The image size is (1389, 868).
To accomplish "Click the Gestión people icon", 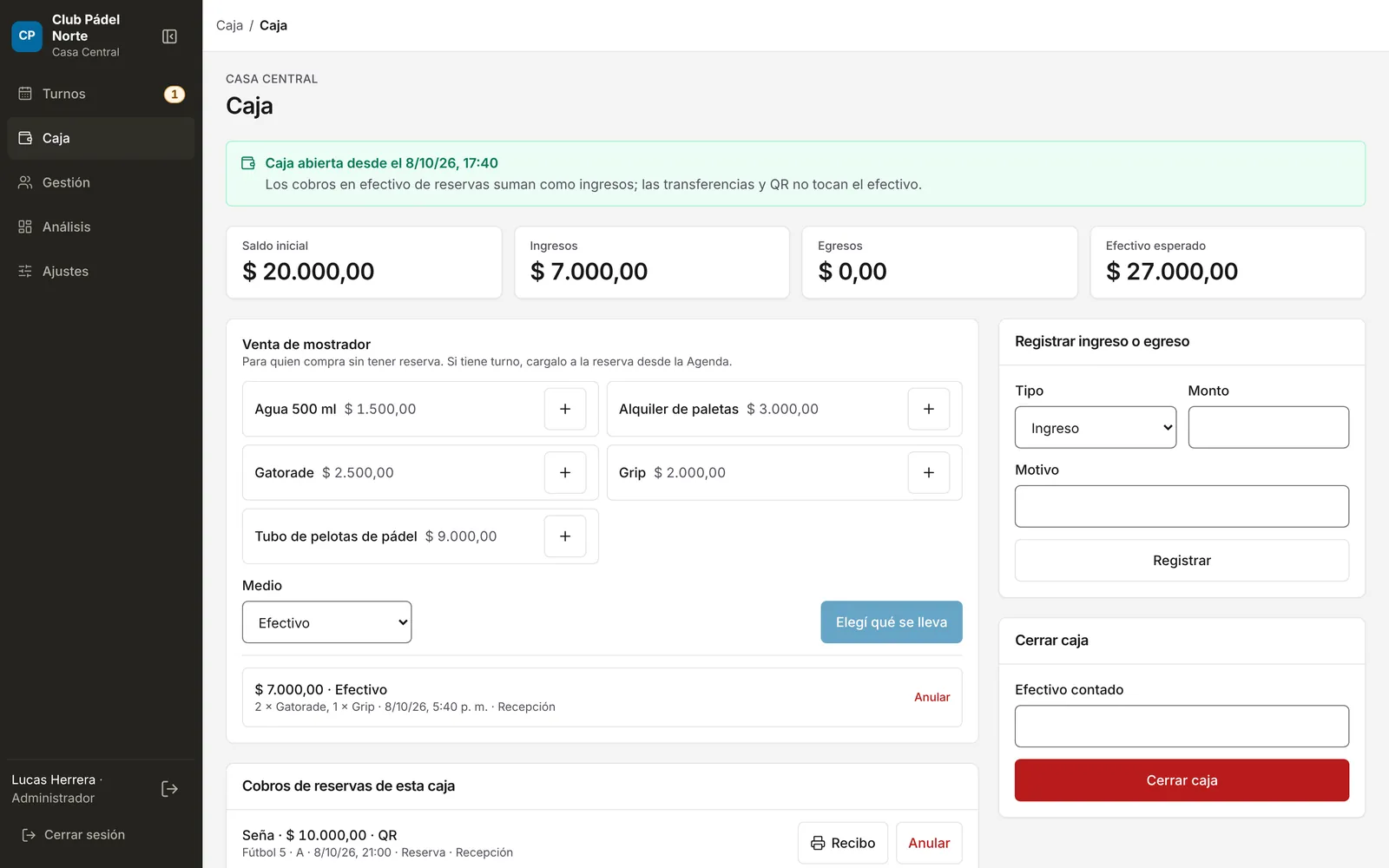I will tap(25, 182).
